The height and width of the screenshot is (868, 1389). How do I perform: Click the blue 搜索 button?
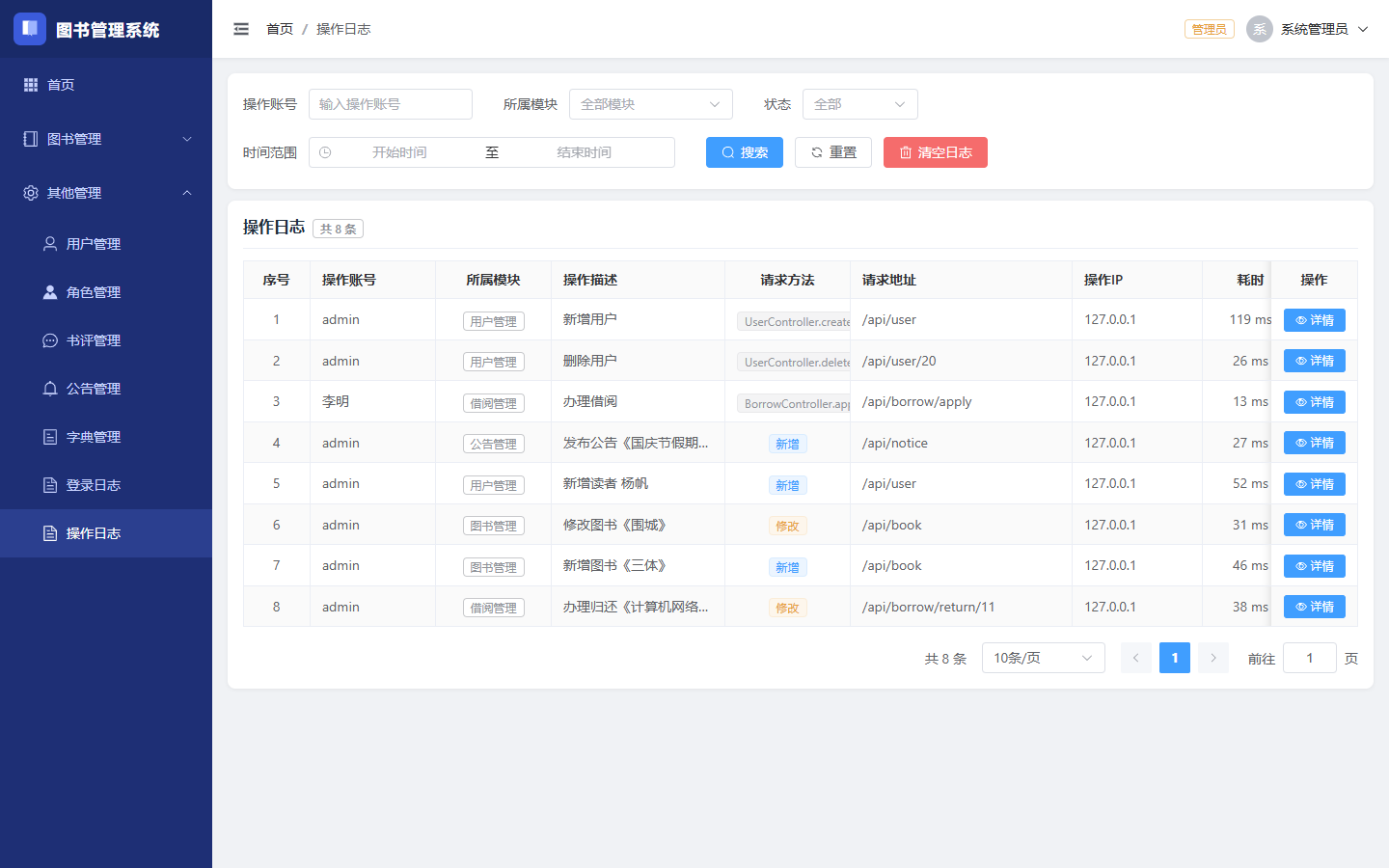click(745, 152)
